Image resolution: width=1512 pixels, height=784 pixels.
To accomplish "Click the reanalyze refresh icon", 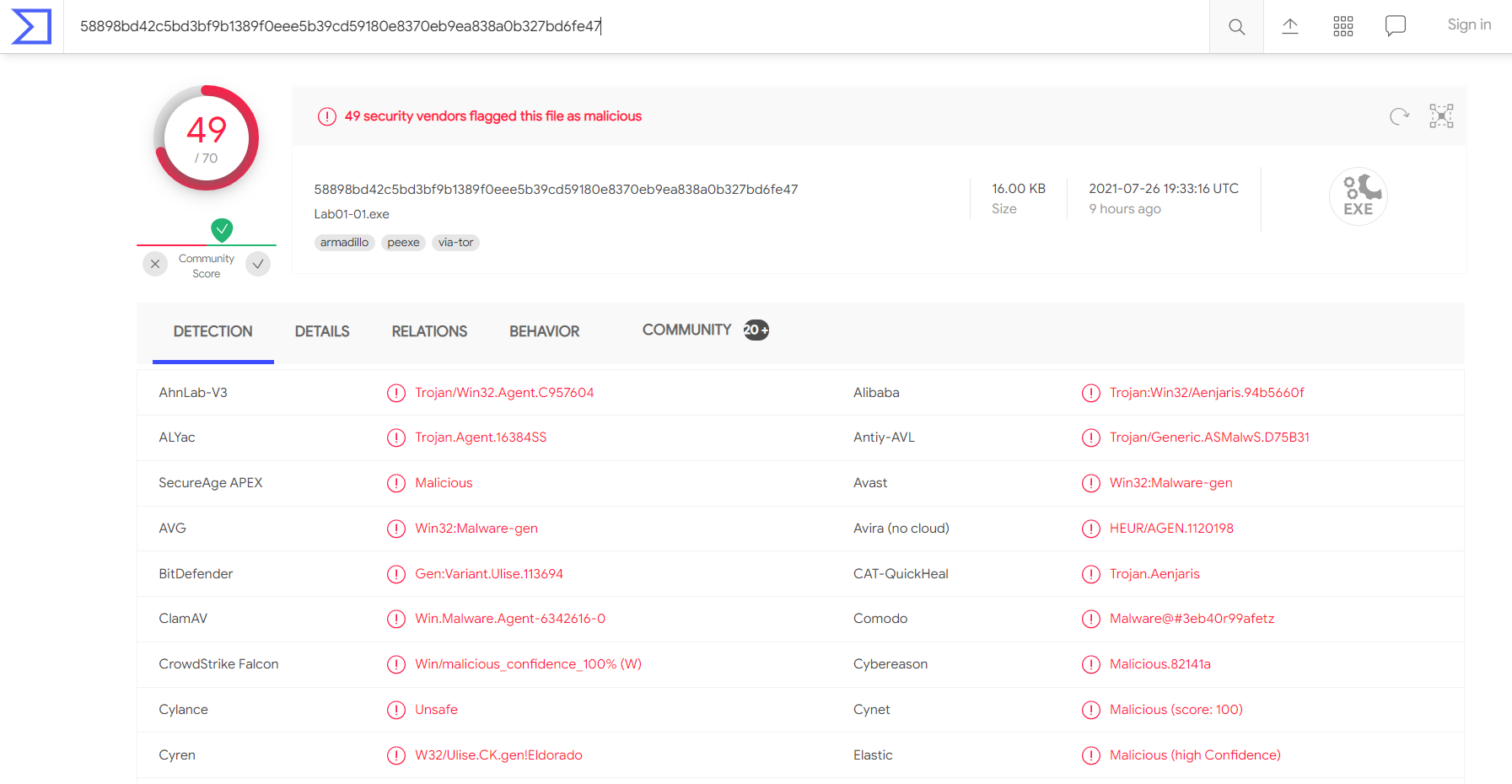I will pyautogui.click(x=1399, y=116).
